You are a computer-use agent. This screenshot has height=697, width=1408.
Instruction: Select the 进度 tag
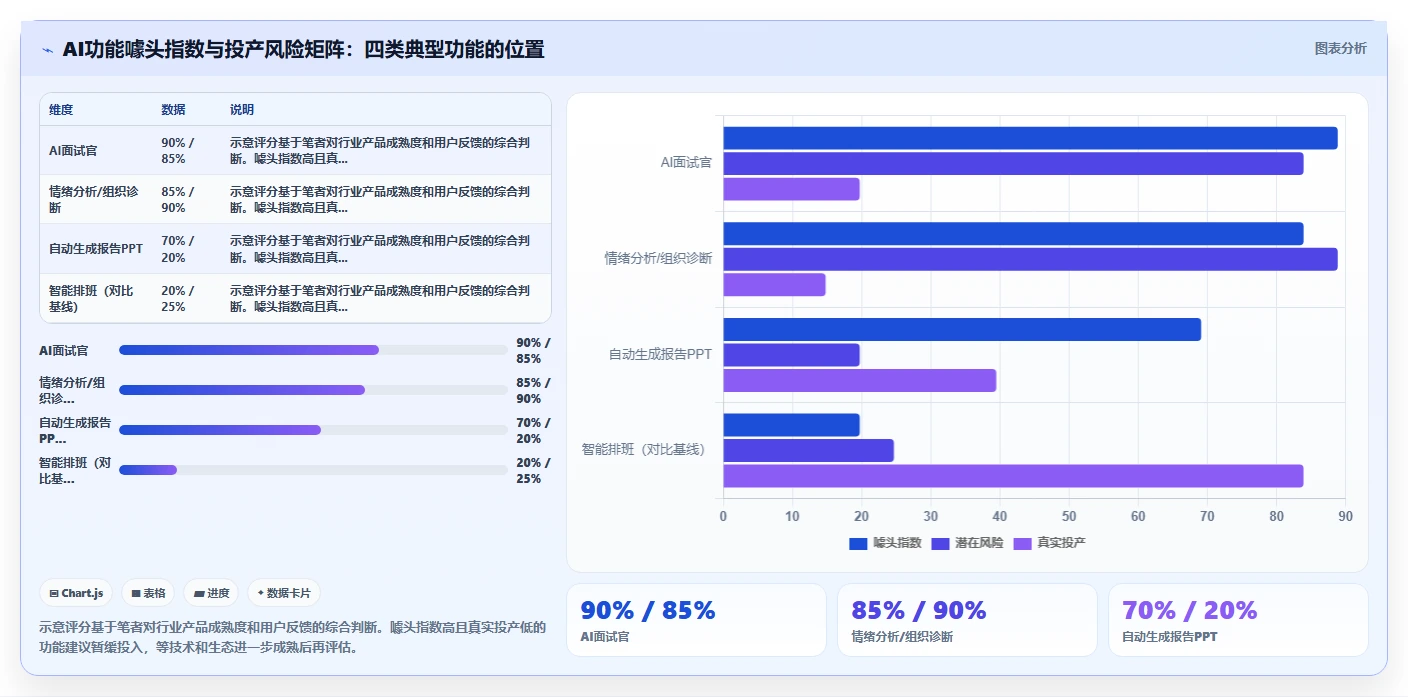(x=211, y=593)
